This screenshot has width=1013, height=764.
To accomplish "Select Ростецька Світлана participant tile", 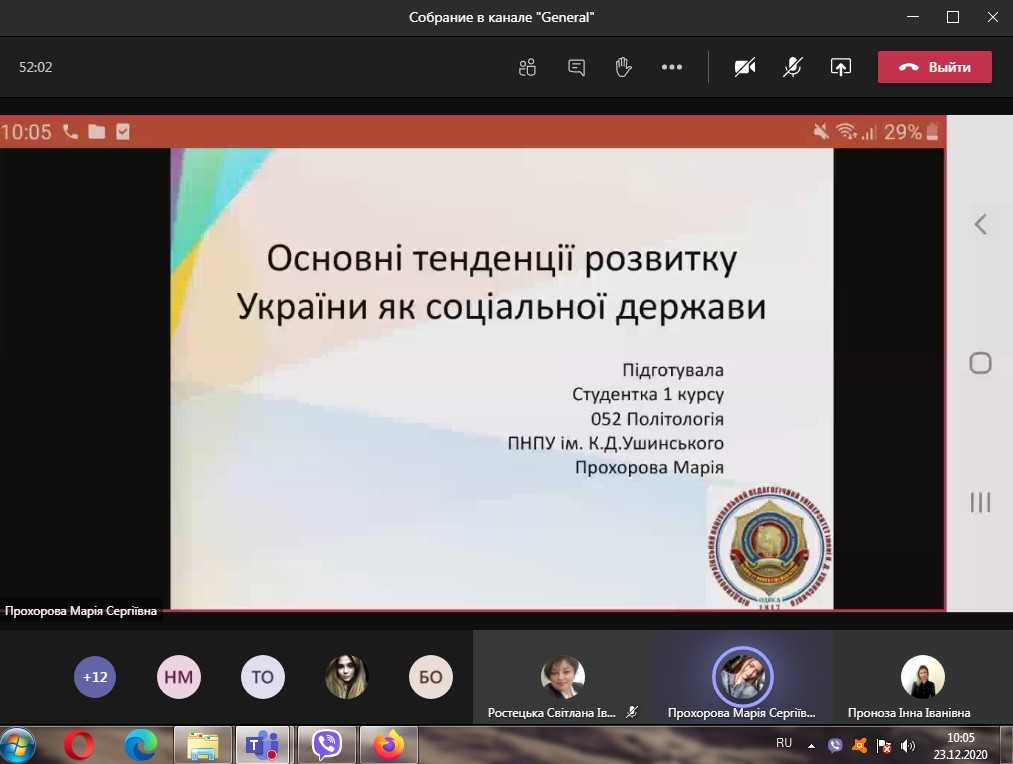I will [563, 677].
